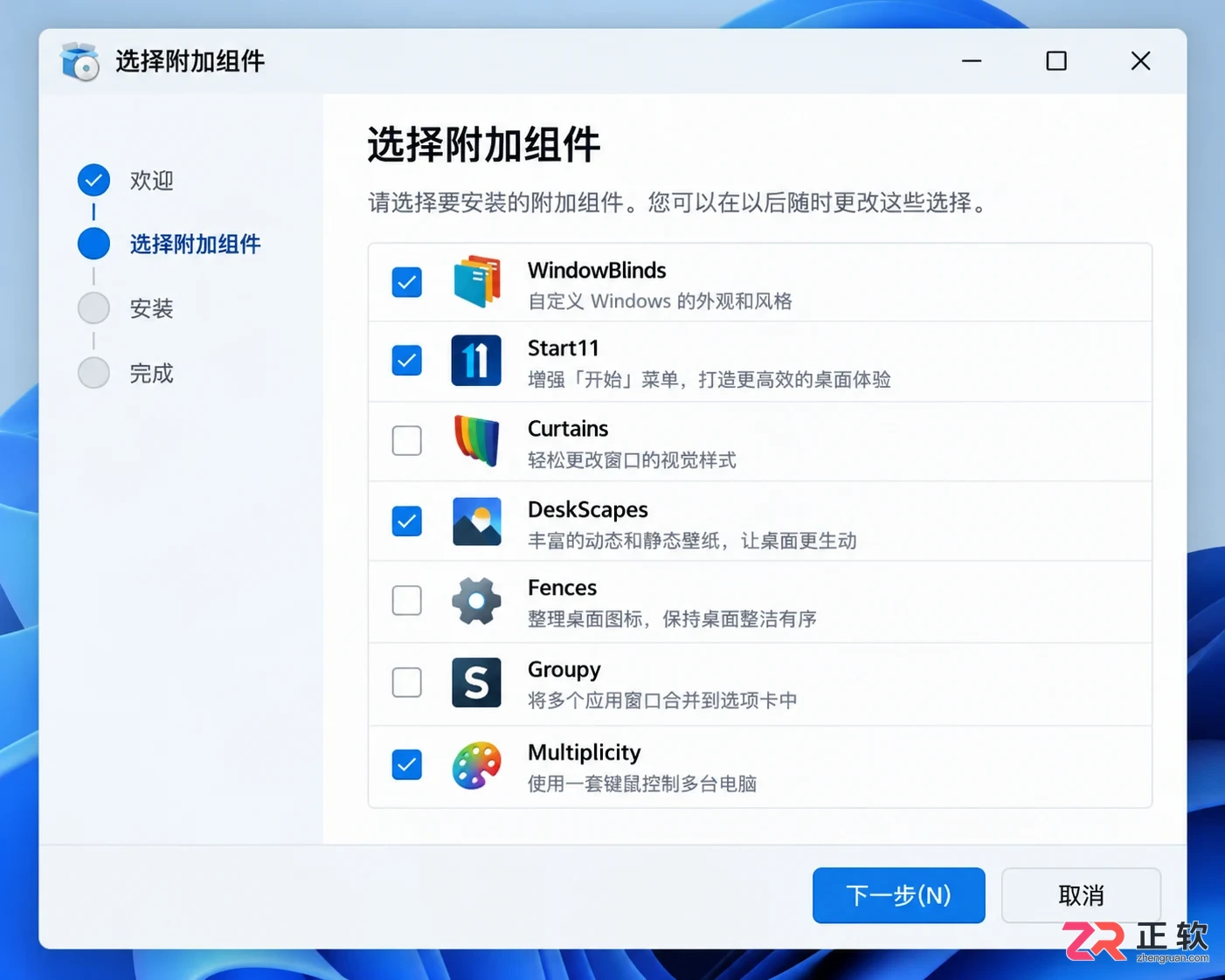The image size is (1225, 980).
Task: Click the Fences gear icon
Action: [x=476, y=601]
